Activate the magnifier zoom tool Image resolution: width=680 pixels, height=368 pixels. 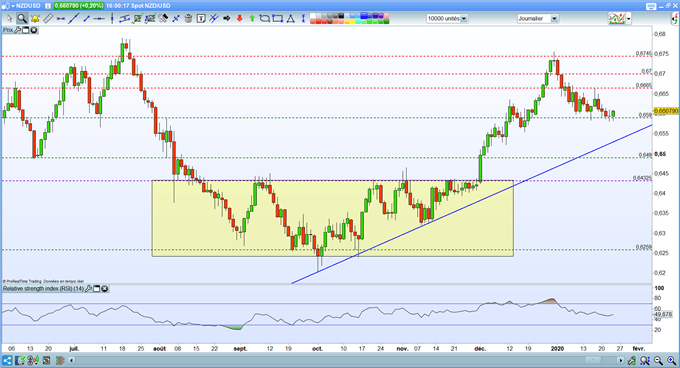(22, 19)
